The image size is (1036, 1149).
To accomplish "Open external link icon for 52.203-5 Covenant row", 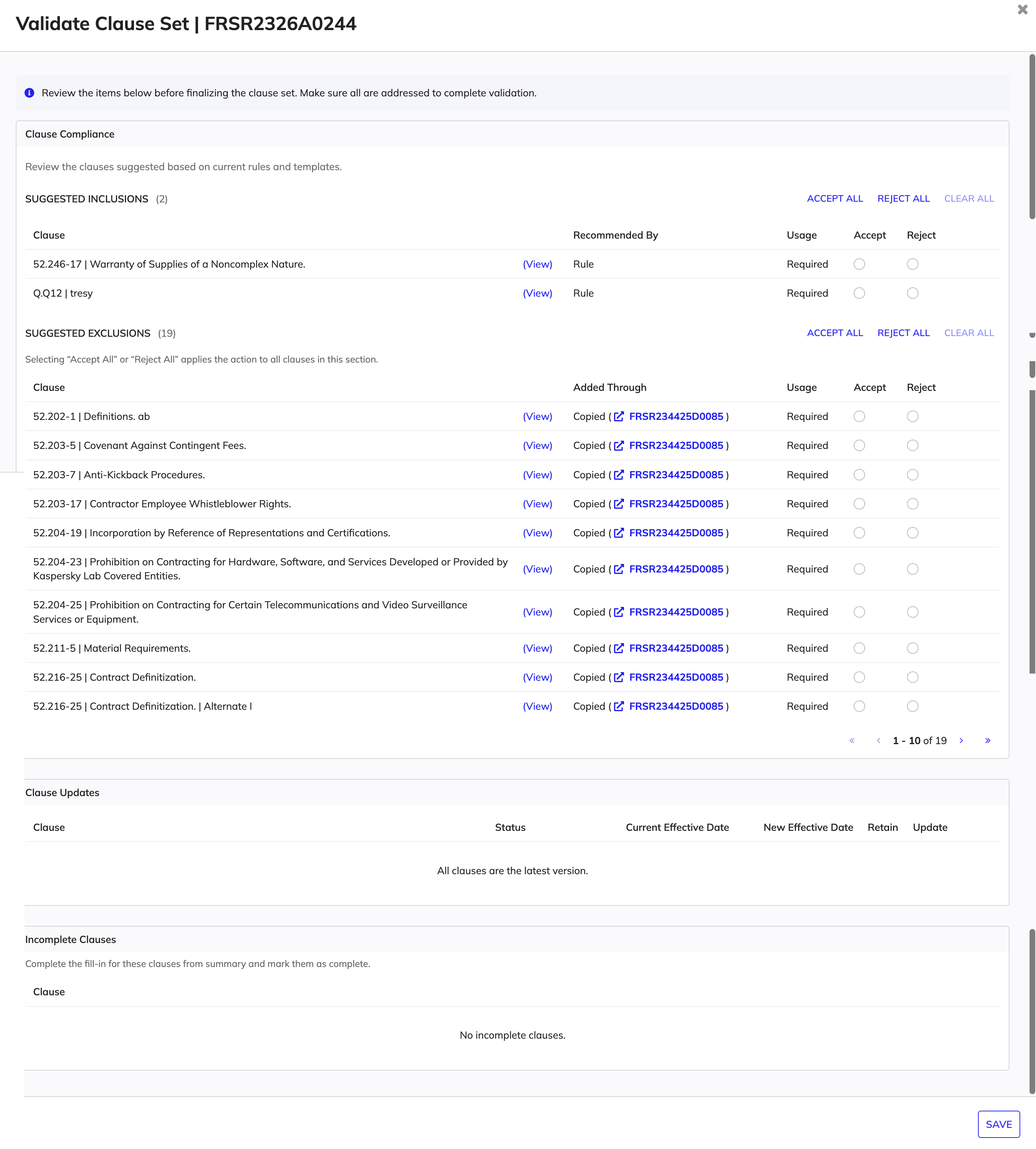I will 619,445.
